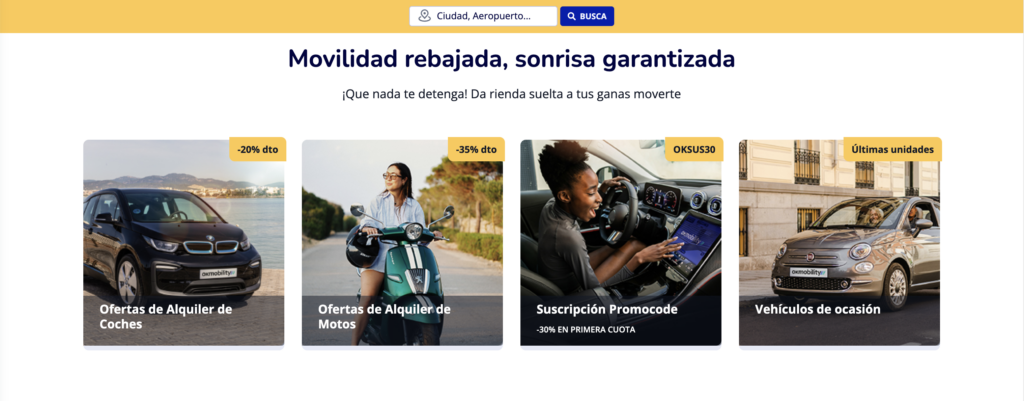Click the magnifier icon on BUSCA button
This screenshot has height=401, width=1024.
click(571, 16)
